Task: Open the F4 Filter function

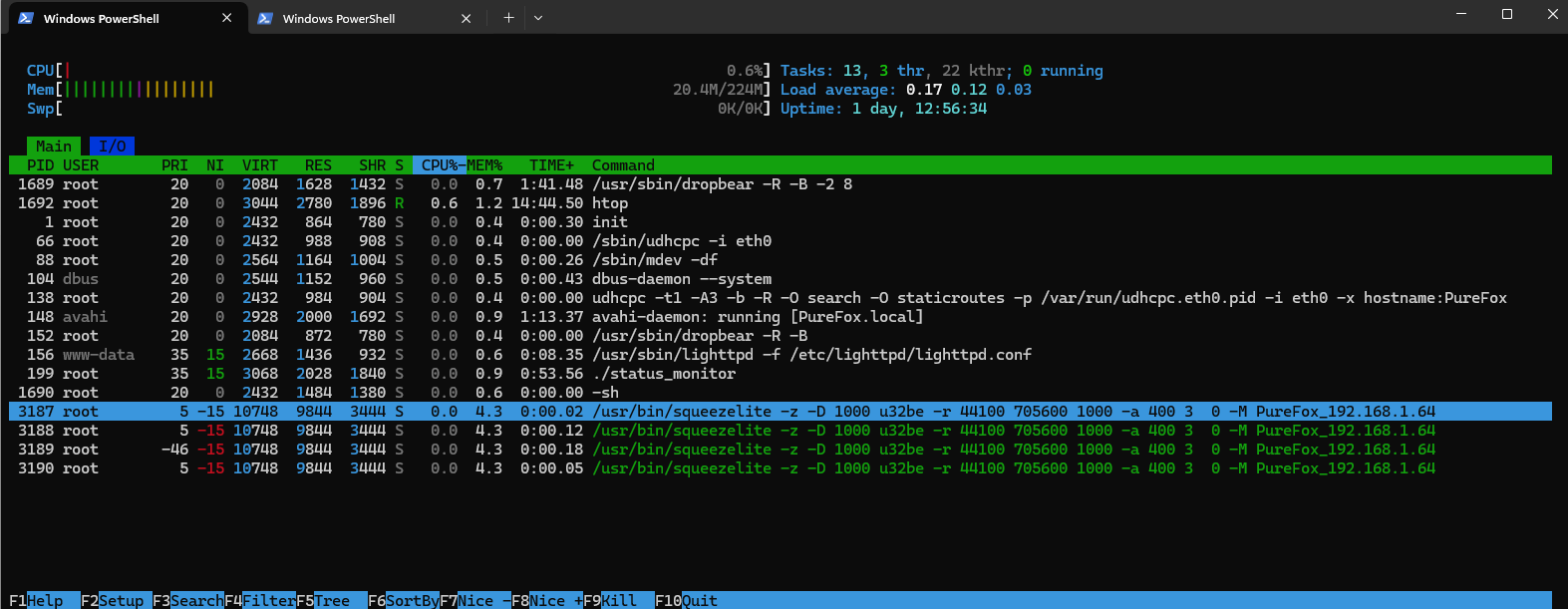Action: (259, 600)
